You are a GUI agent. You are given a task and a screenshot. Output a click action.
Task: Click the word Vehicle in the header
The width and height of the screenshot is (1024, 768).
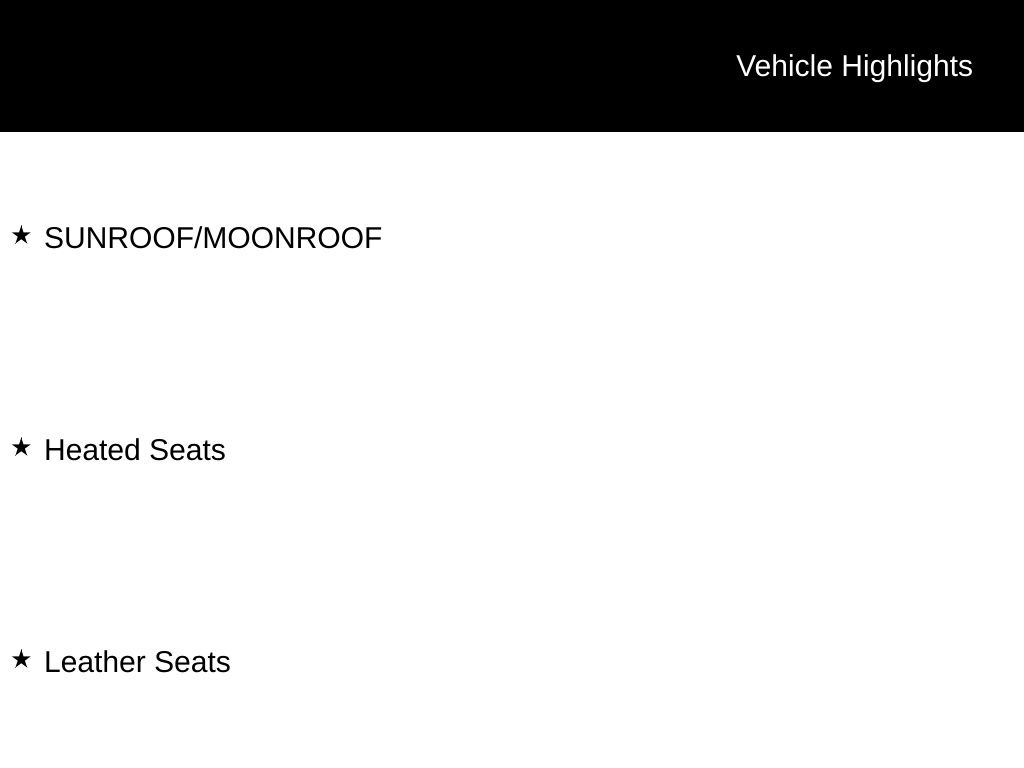pyautogui.click(x=784, y=66)
